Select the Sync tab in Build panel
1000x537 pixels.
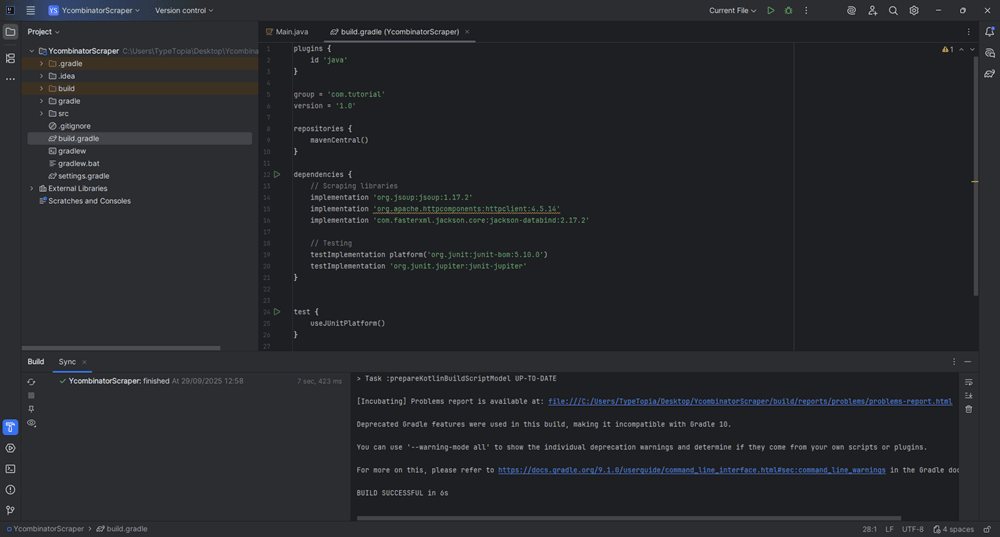pos(67,362)
